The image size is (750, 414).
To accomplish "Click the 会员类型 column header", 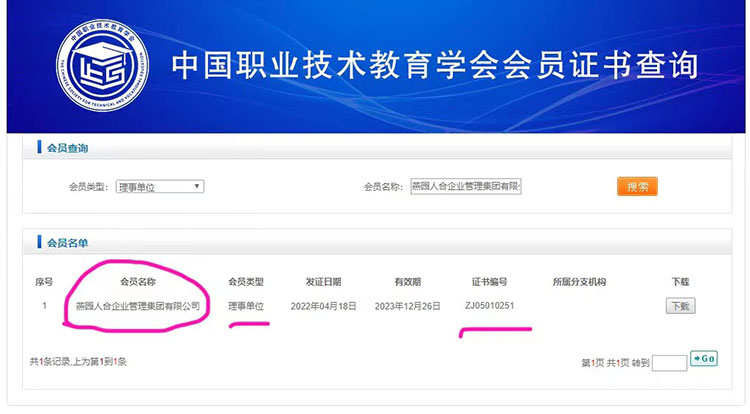I will [x=246, y=282].
